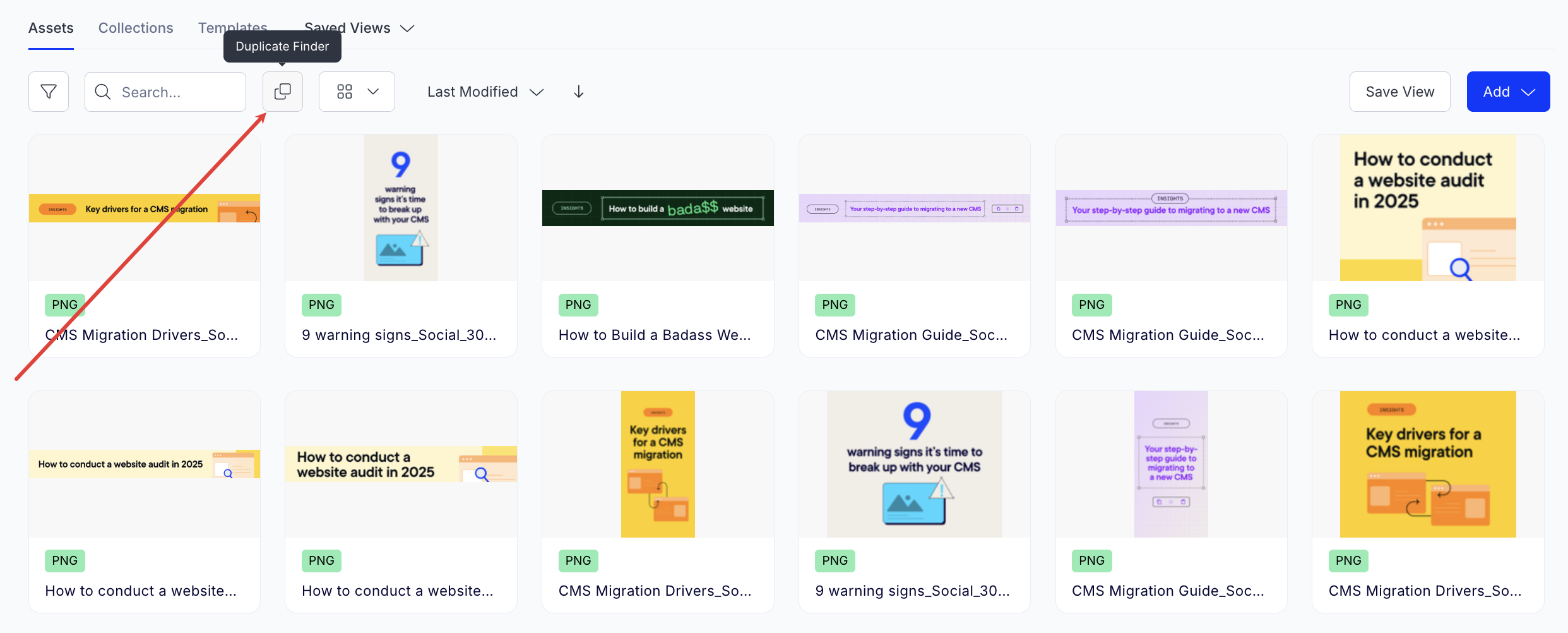Click PNG badge on Badass Website card
This screenshot has width=1568, height=633.
coord(578,304)
